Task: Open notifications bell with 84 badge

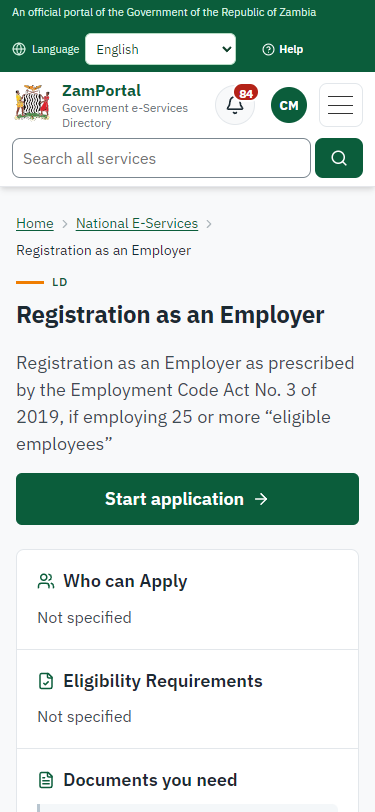Action: [x=235, y=105]
